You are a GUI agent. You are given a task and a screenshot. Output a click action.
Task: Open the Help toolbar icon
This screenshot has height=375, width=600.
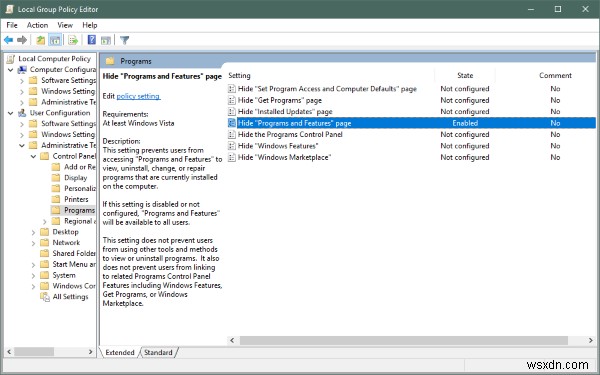tap(91, 39)
